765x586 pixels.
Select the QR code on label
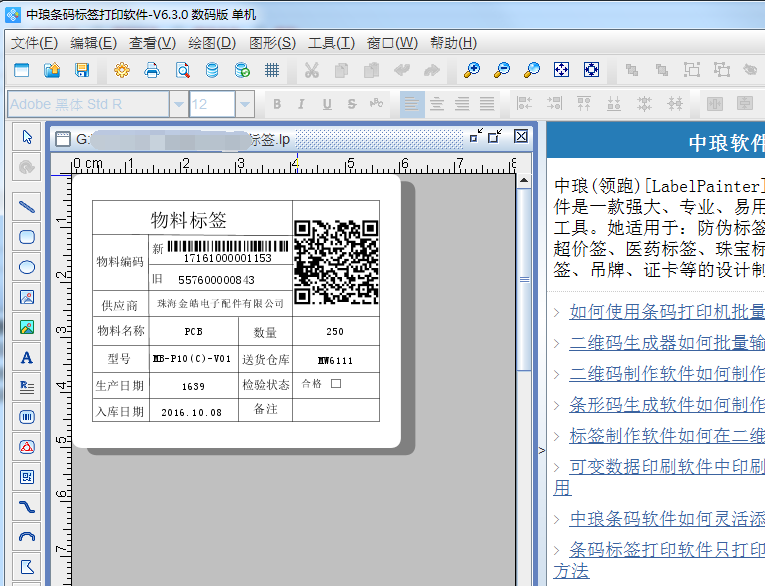pos(336,262)
